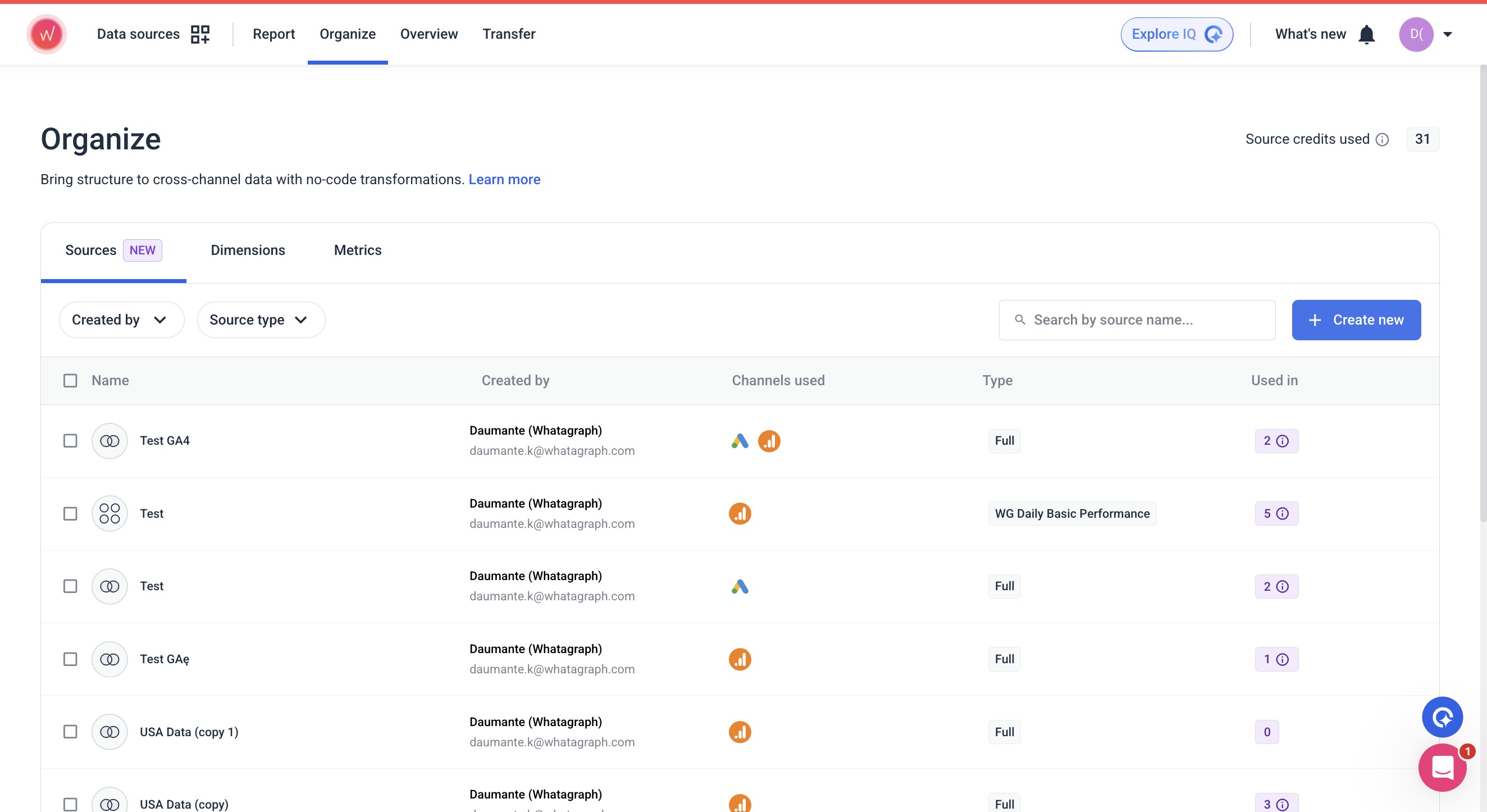
Task: Click the sparkle icon in Explore IQ button
Action: [1214, 35]
